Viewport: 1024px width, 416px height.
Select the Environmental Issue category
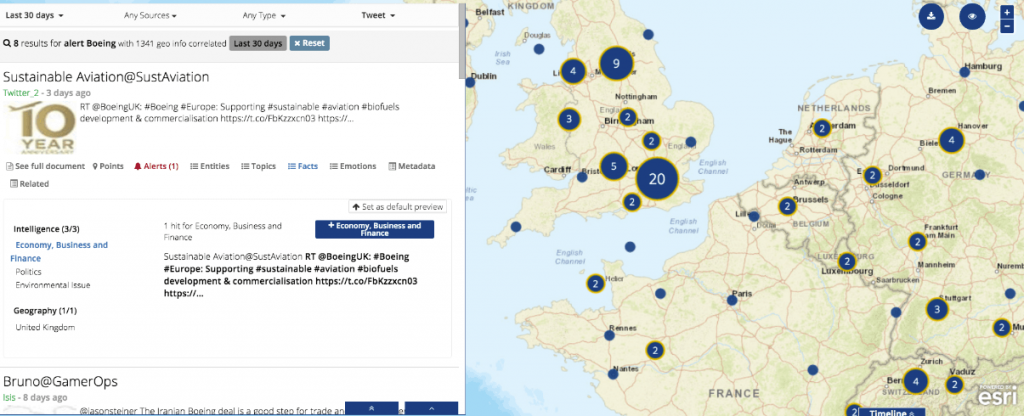[x=53, y=285]
